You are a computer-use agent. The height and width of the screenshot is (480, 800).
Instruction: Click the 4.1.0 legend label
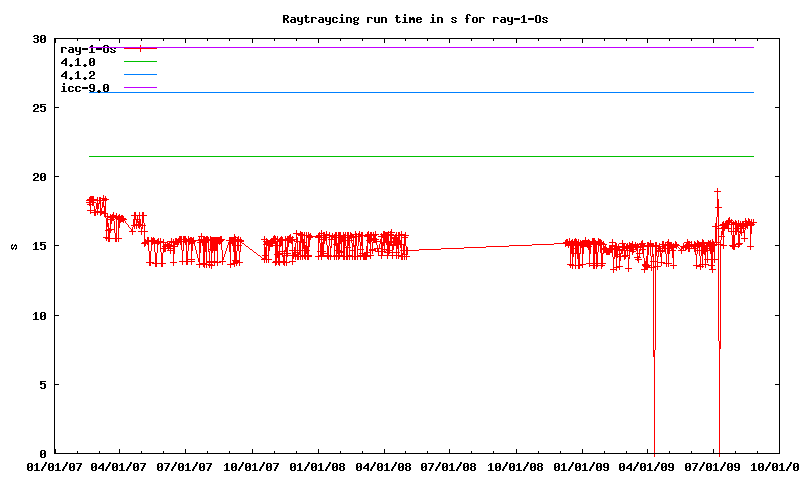click(78, 62)
